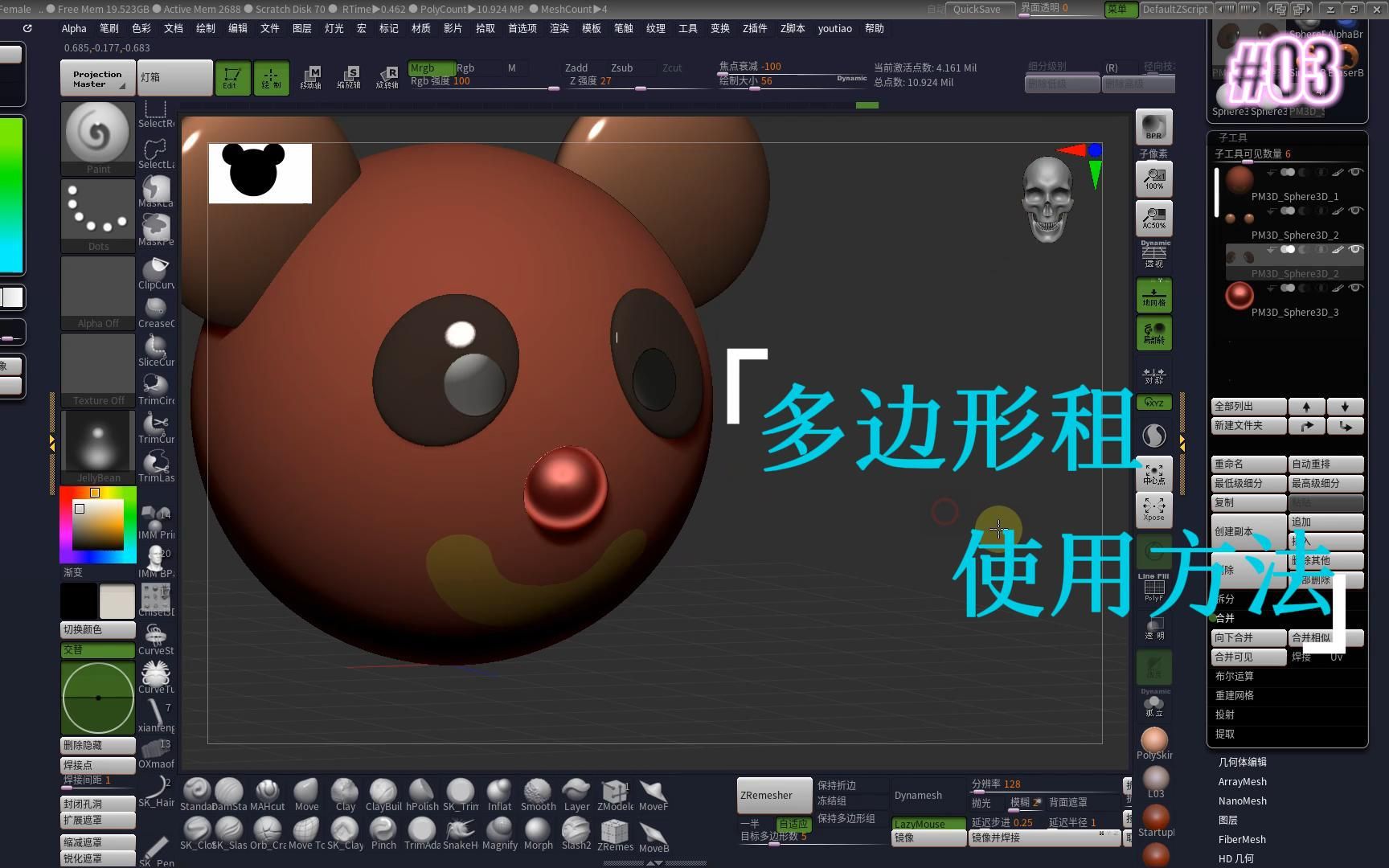Expand the ArrayMesh section
This screenshot has width=1389, height=868.
click(x=1242, y=780)
